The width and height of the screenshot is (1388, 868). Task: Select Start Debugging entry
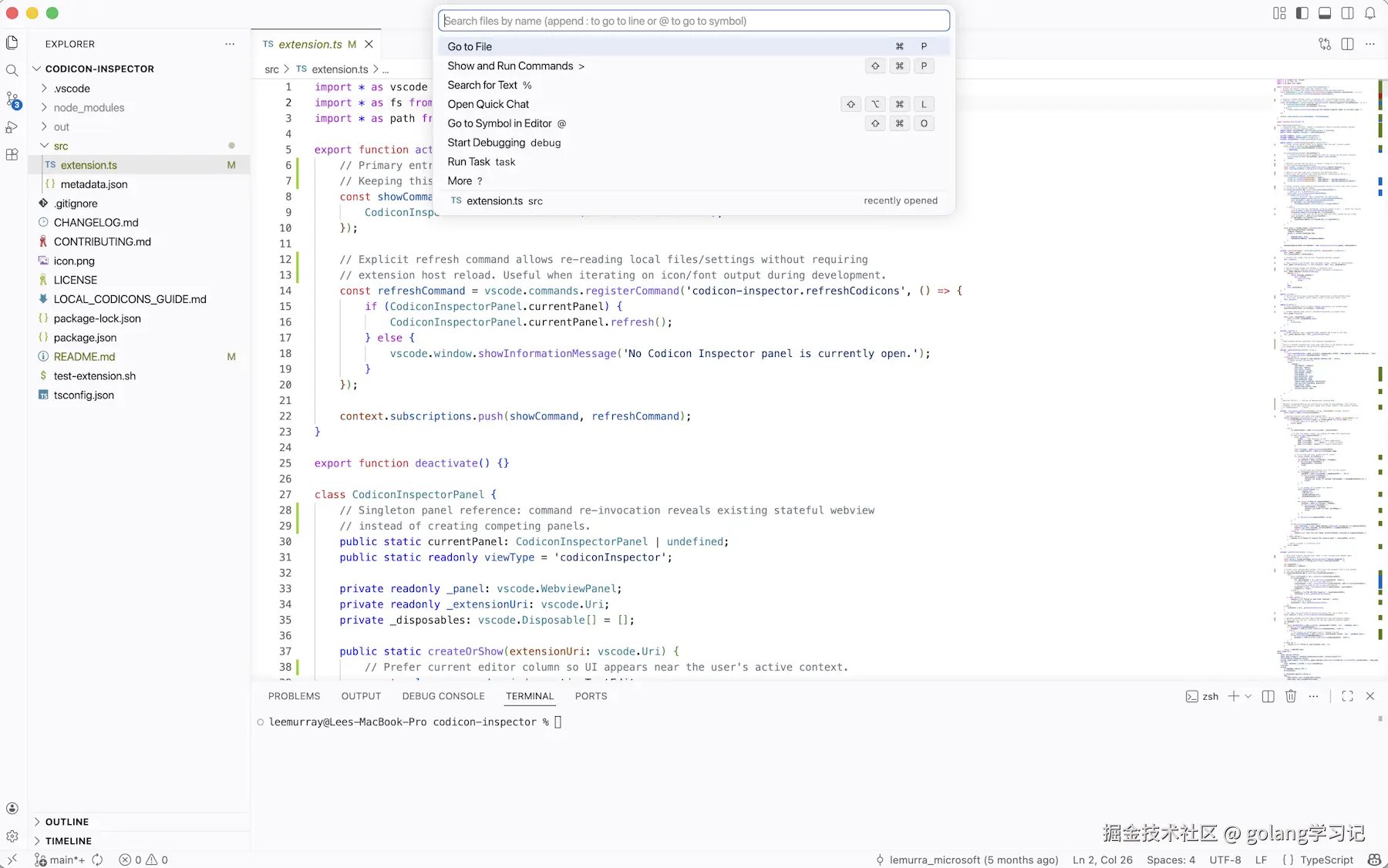pyautogui.click(x=693, y=143)
